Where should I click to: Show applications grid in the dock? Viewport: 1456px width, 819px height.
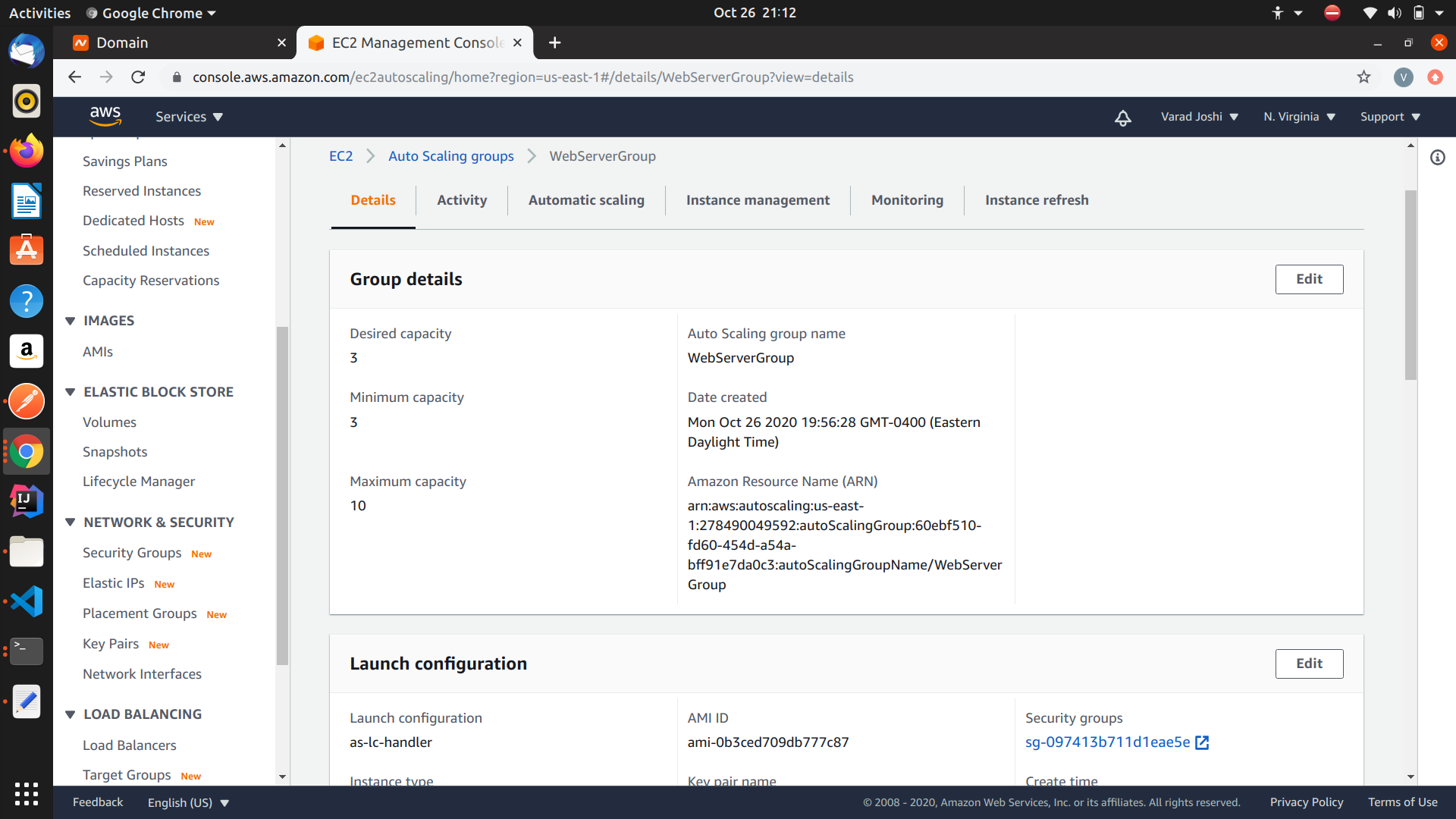click(x=27, y=794)
